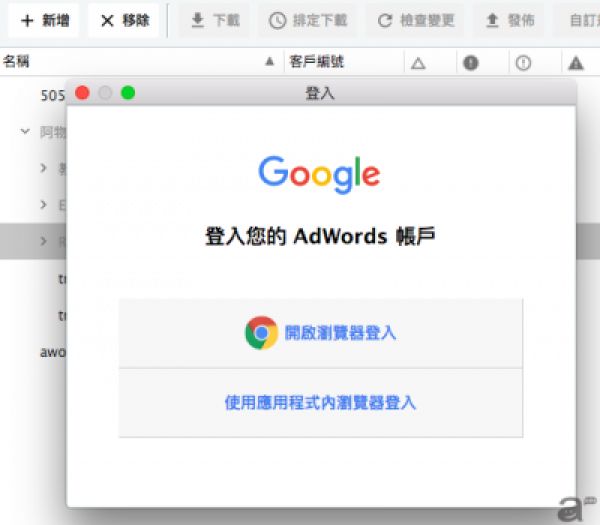The height and width of the screenshot is (525, 600).
Task: Click the 發佈 publish button
Action: (509, 20)
